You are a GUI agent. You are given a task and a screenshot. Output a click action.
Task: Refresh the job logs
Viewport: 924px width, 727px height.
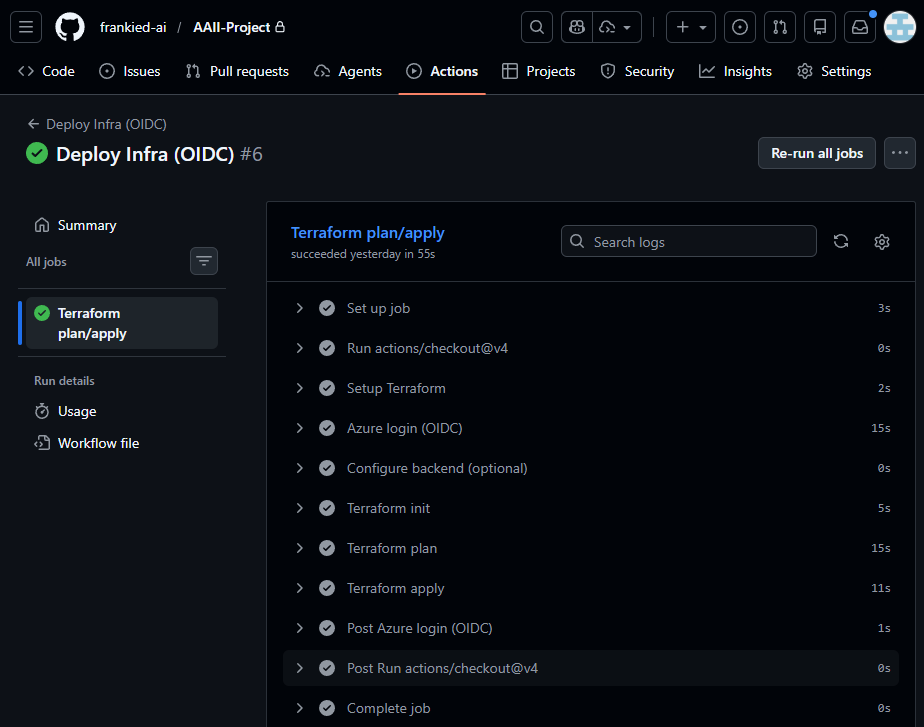841,241
